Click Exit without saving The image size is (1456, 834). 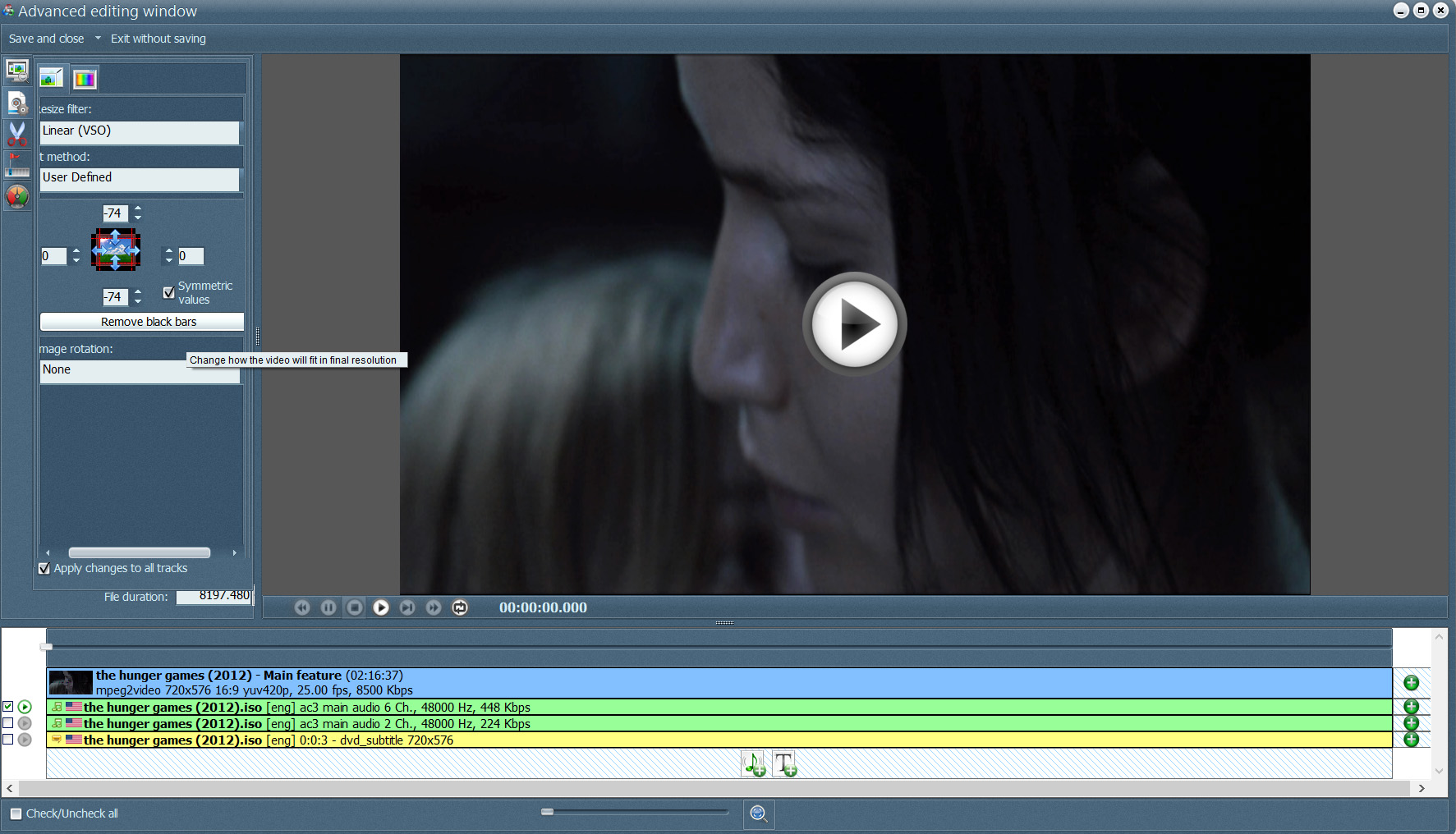click(158, 39)
